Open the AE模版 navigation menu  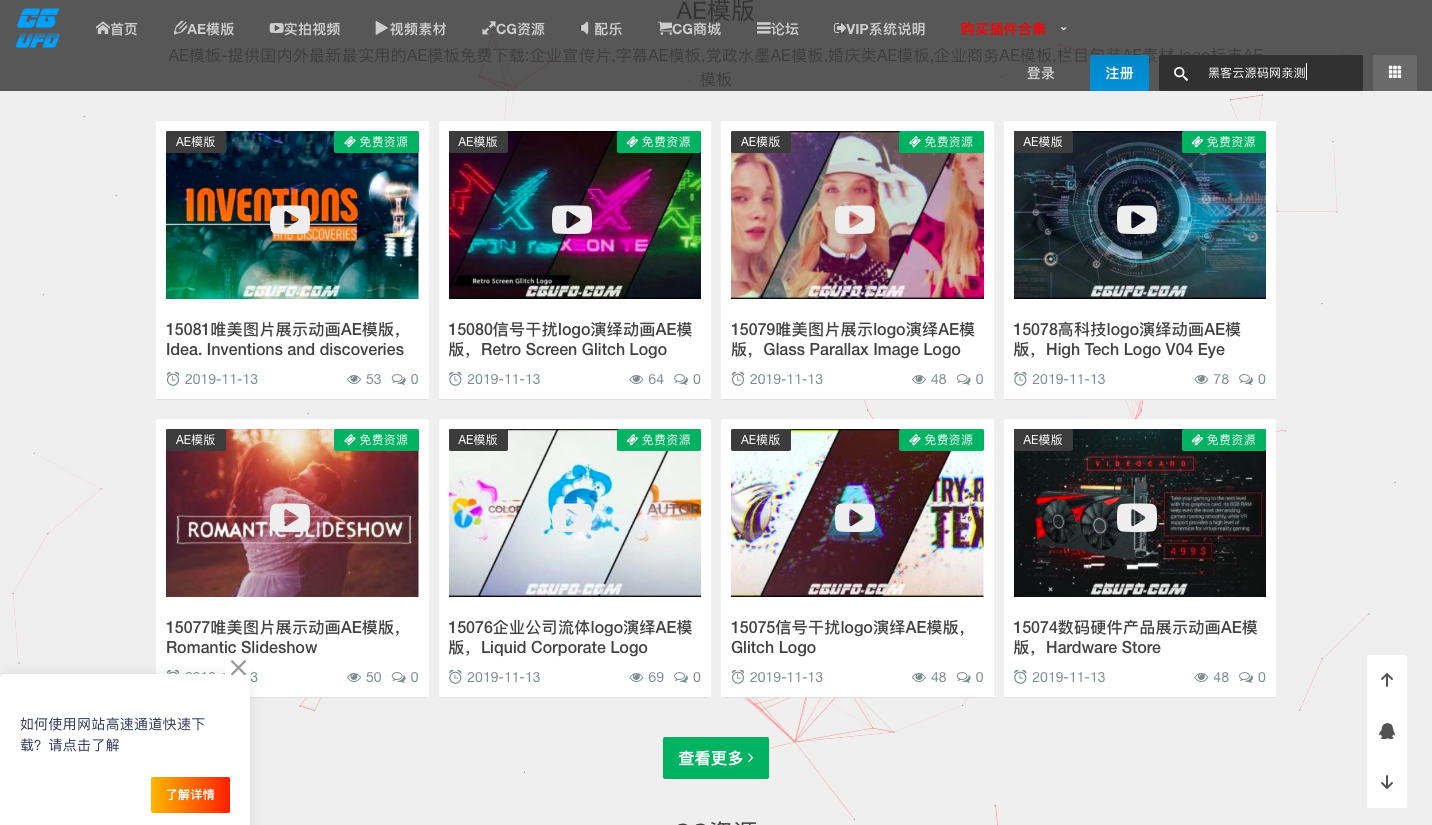tap(204, 29)
